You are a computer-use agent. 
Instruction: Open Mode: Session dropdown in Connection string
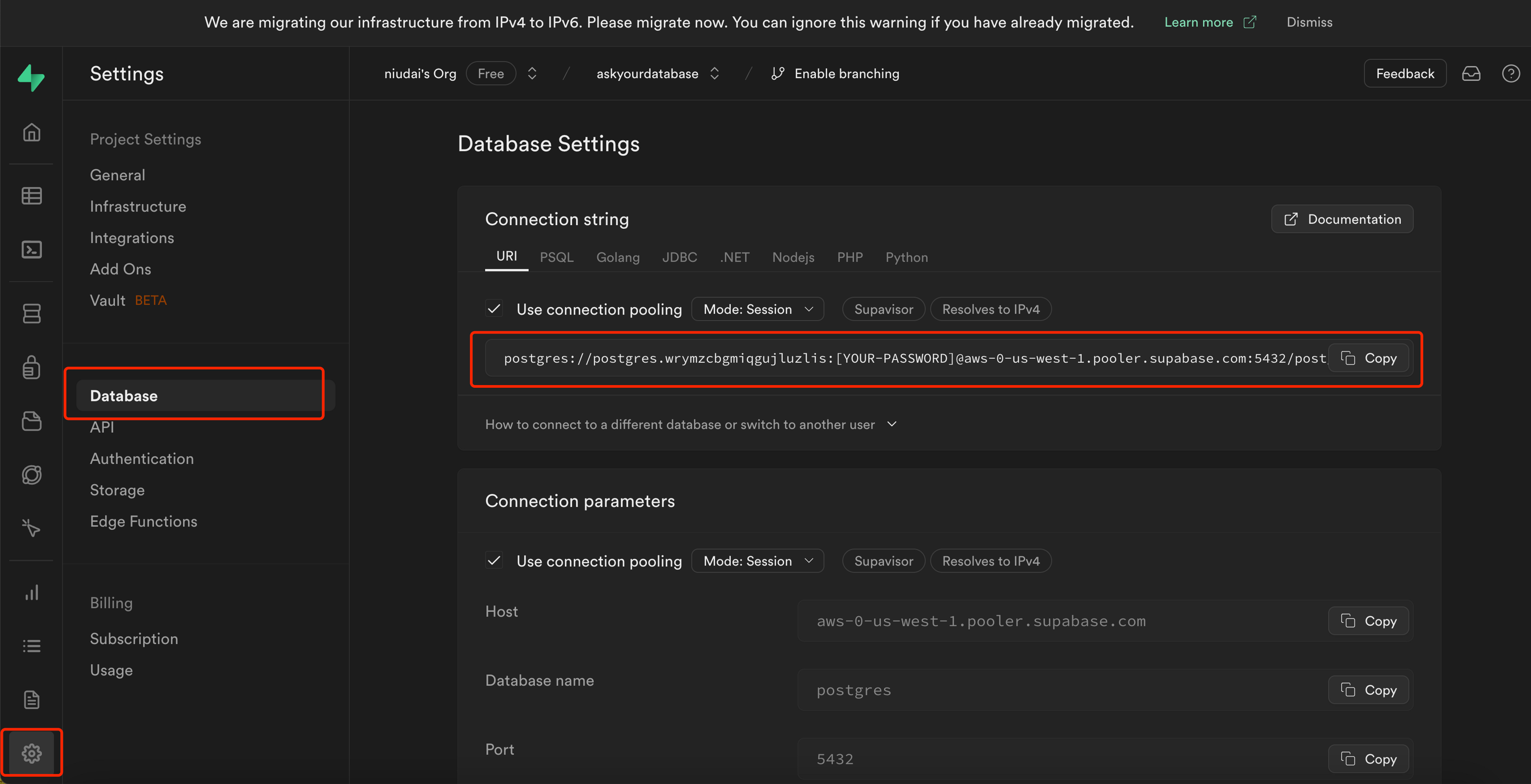pyautogui.click(x=757, y=309)
